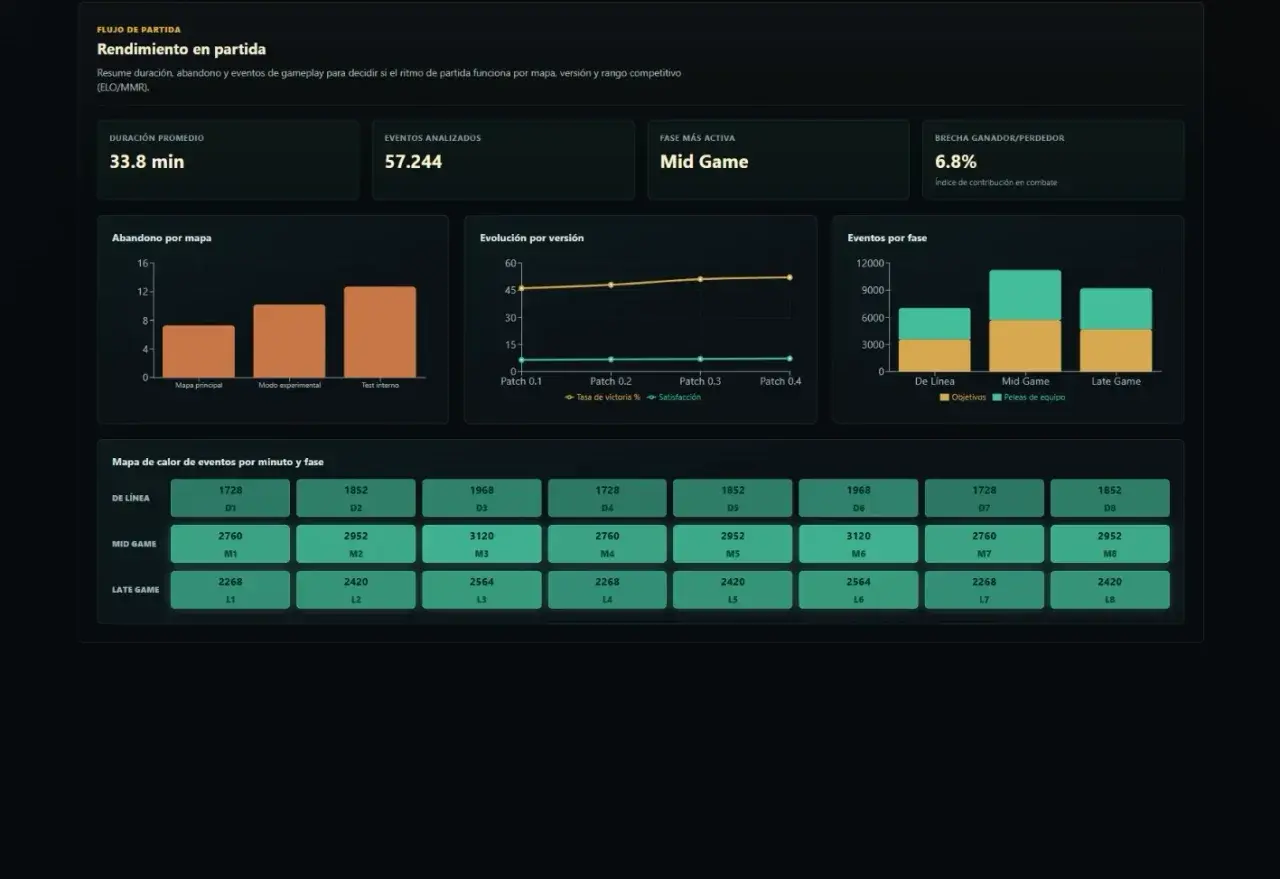Click the Modo experimental bar

[x=289, y=341]
